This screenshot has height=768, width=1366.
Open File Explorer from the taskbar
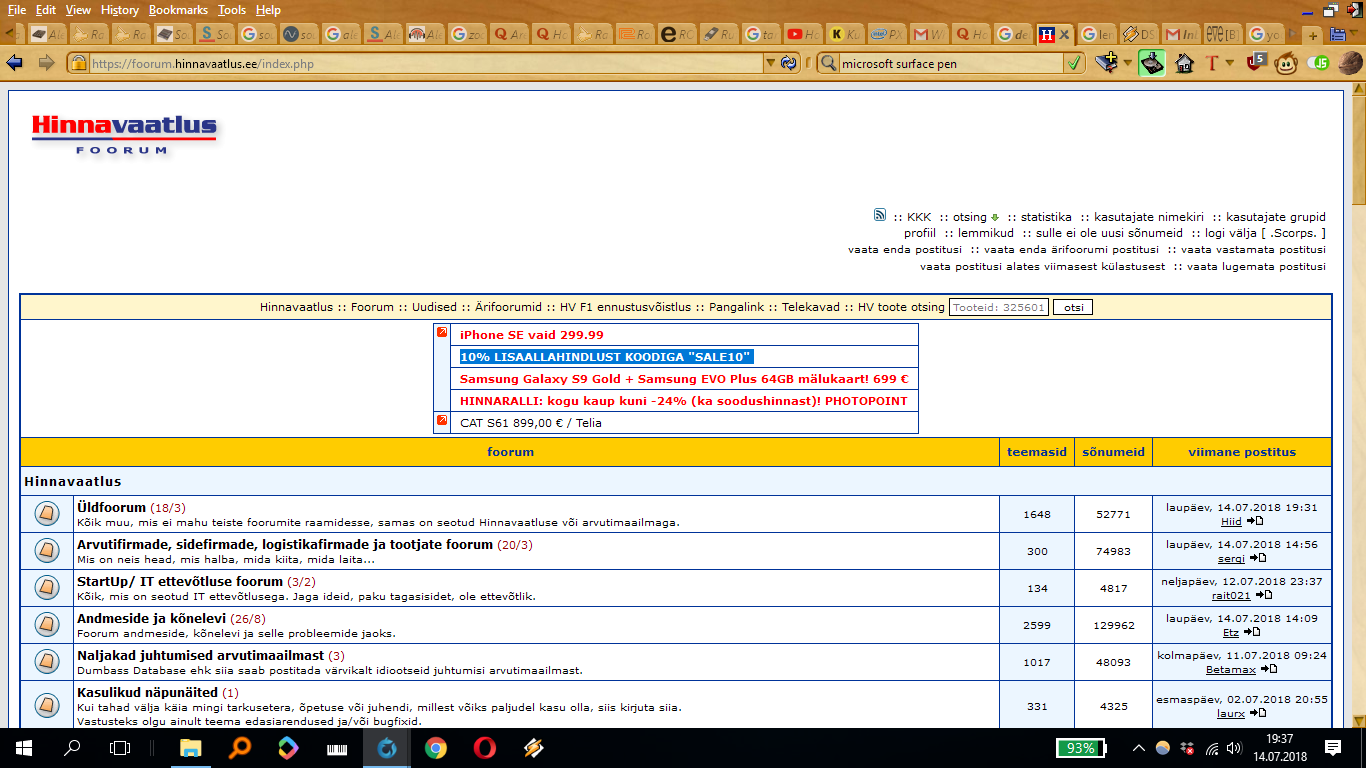pyautogui.click(x=190, y=748)
